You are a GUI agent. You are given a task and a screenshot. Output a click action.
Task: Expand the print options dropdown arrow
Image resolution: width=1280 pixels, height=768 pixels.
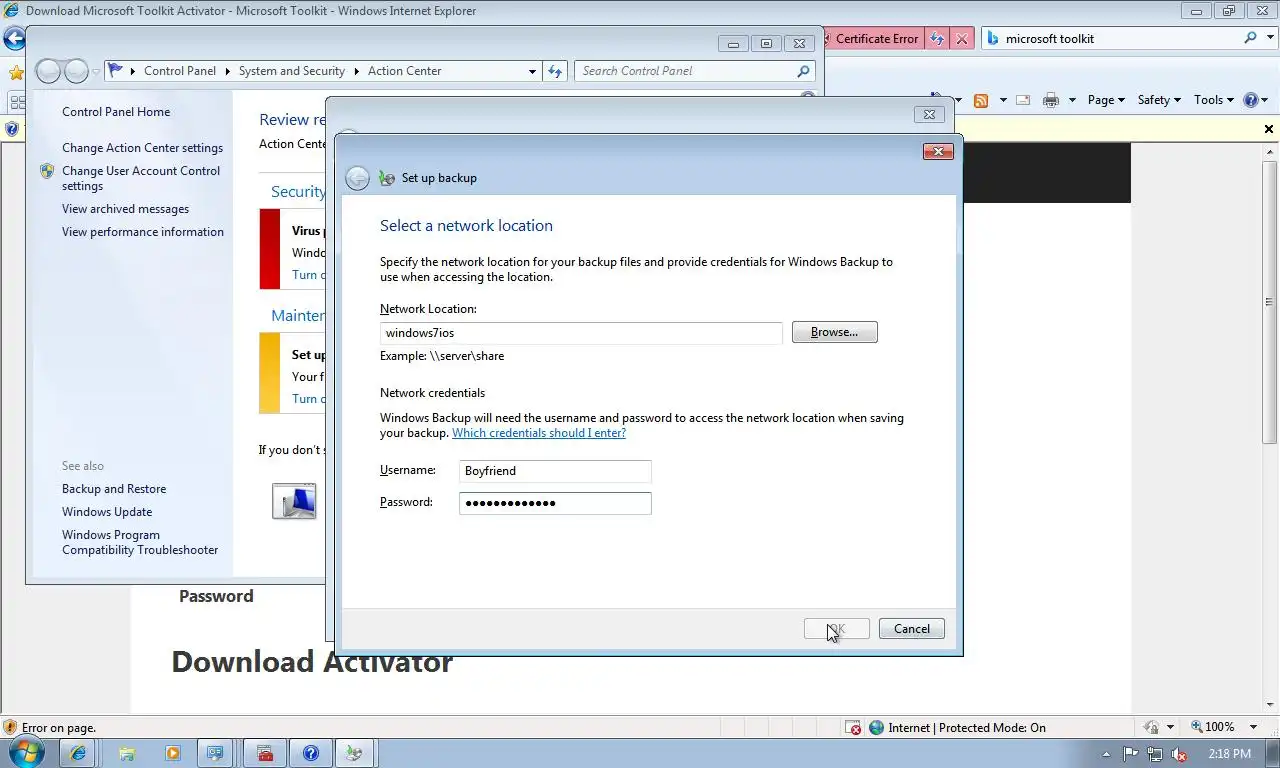(x=1072, y=100)
